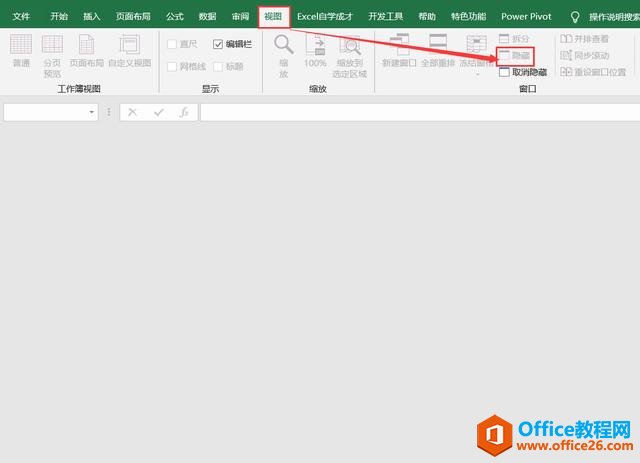Open the 文件 (File) menu tab
640x463 pixels.
click(x=21, y=16)
